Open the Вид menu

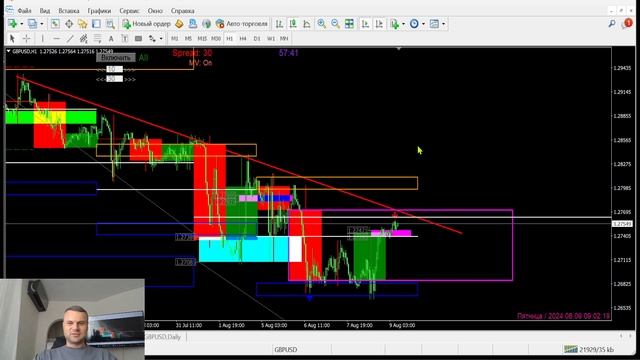(45, 10)
